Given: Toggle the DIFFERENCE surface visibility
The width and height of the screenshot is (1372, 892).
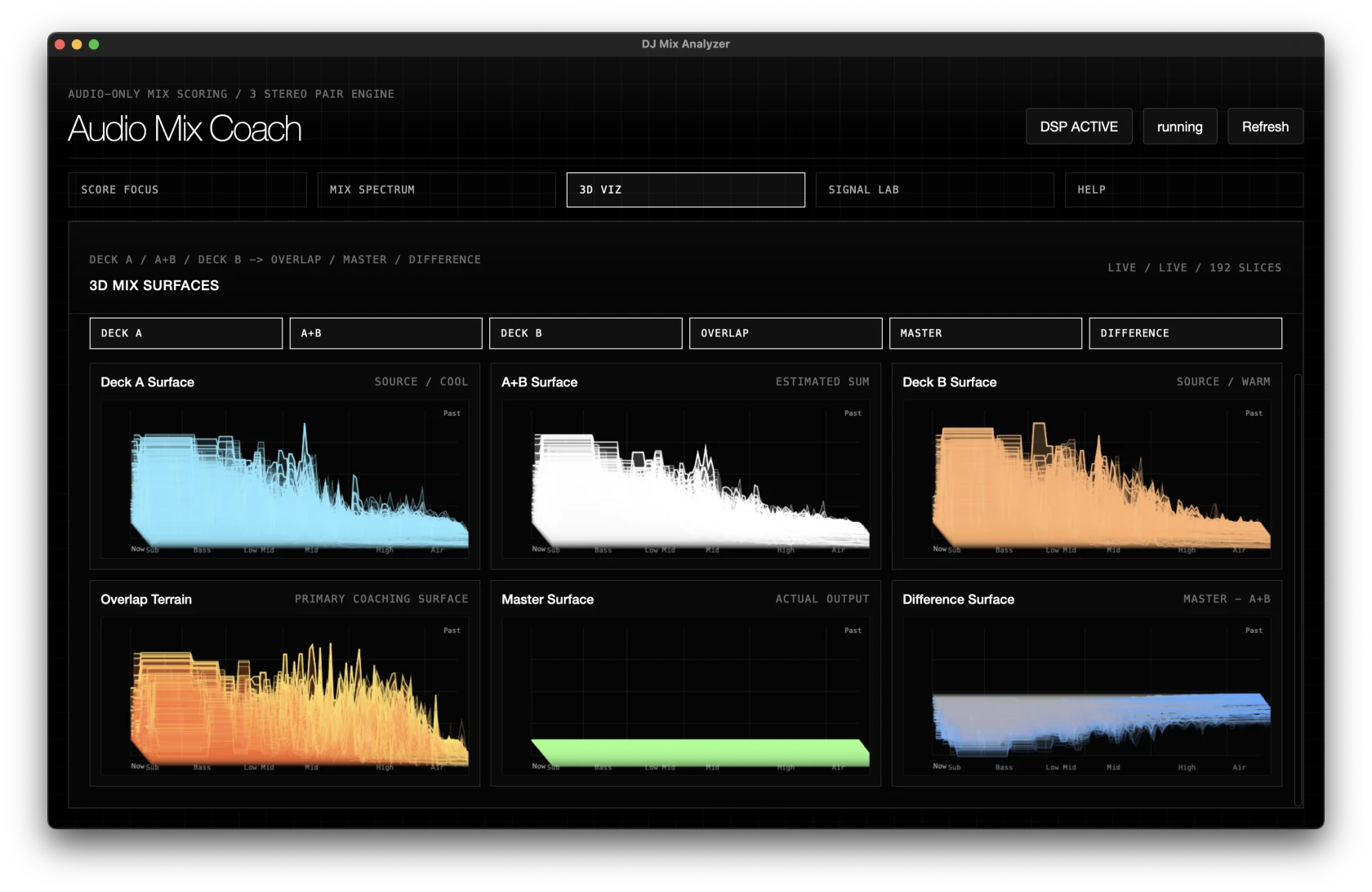Looking at the screenshot, I should click(x=1184, y=332).
